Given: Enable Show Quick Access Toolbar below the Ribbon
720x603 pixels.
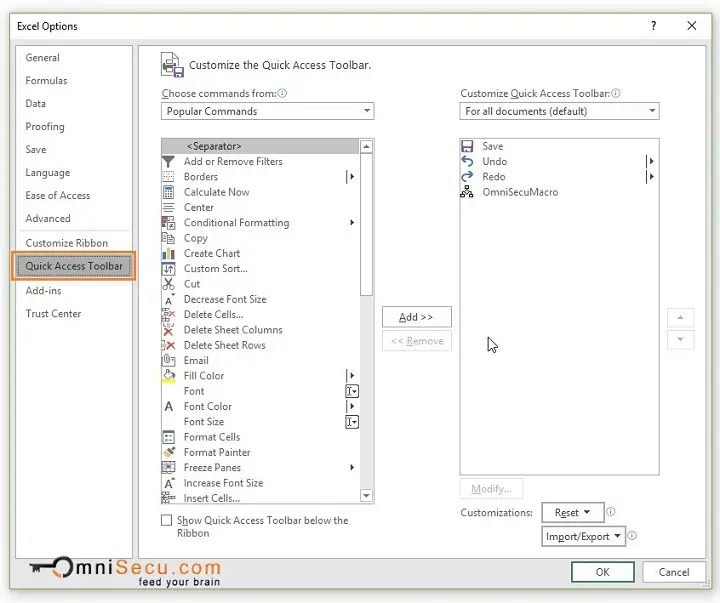Looking at the screenshot, I should 166,520.
